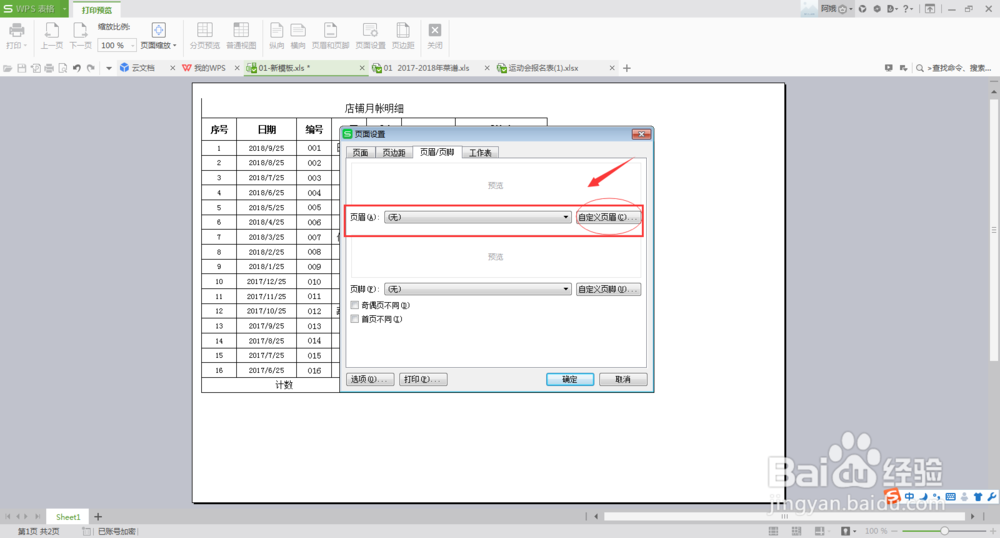Image resolution: width=1000 pixels, height=538 pixels.
Task: Switch to the 工作表 tab in dialog
Action: 480,153
